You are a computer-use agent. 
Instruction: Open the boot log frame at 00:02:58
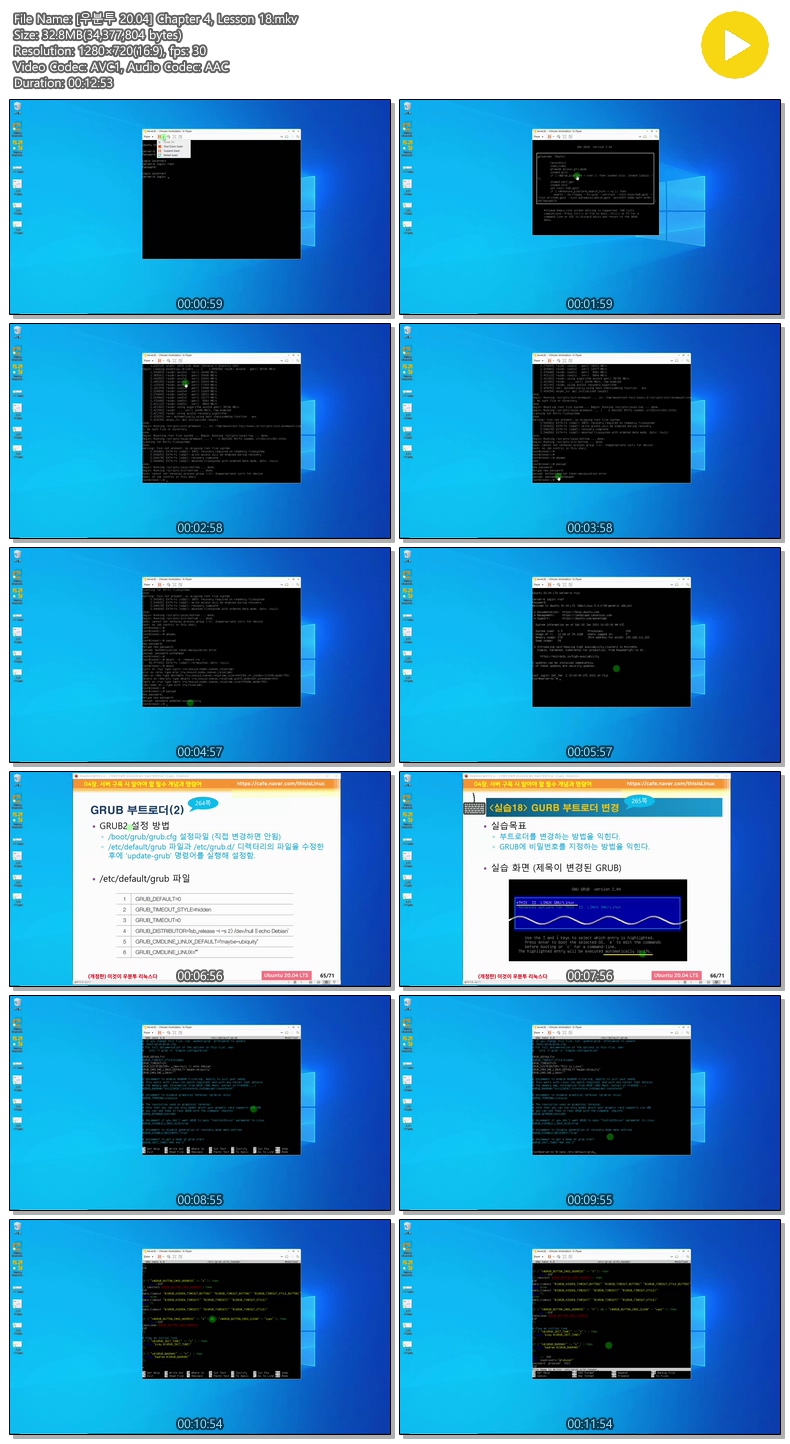point(200,430)
